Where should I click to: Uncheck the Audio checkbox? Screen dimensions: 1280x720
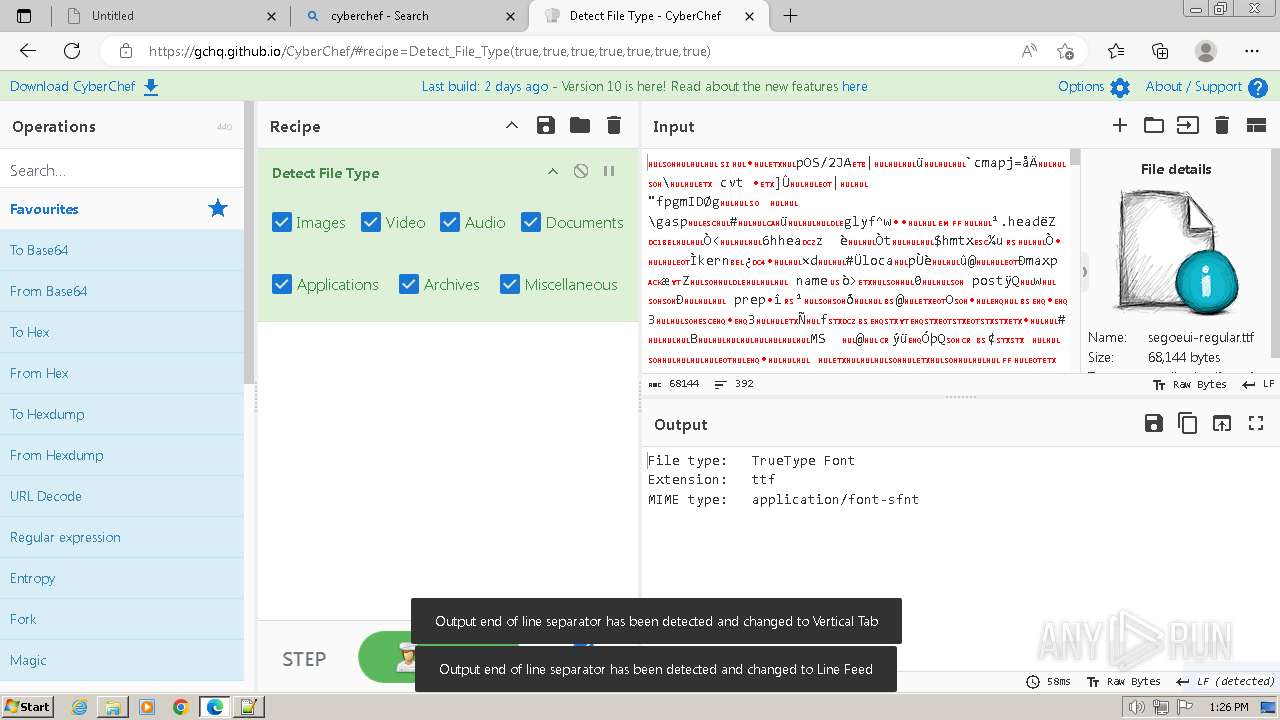450,222
